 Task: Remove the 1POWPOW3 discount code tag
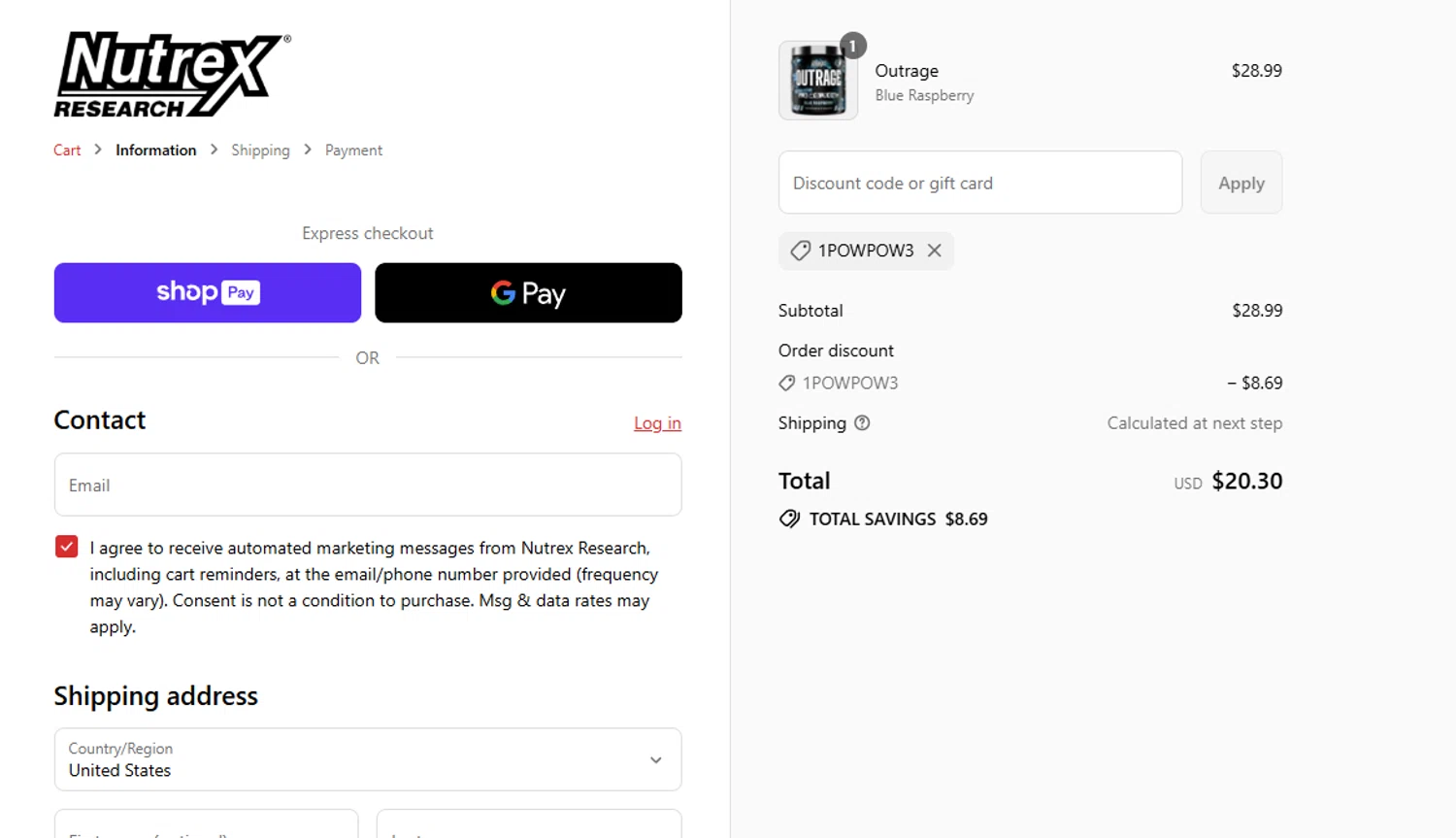pos(934,251)
